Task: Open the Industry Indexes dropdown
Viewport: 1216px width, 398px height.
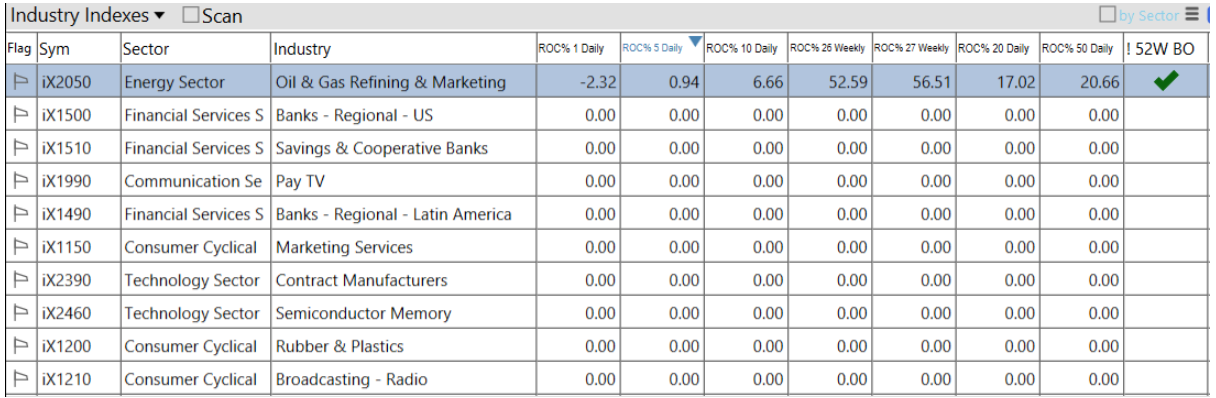Action: pos(89,16)
